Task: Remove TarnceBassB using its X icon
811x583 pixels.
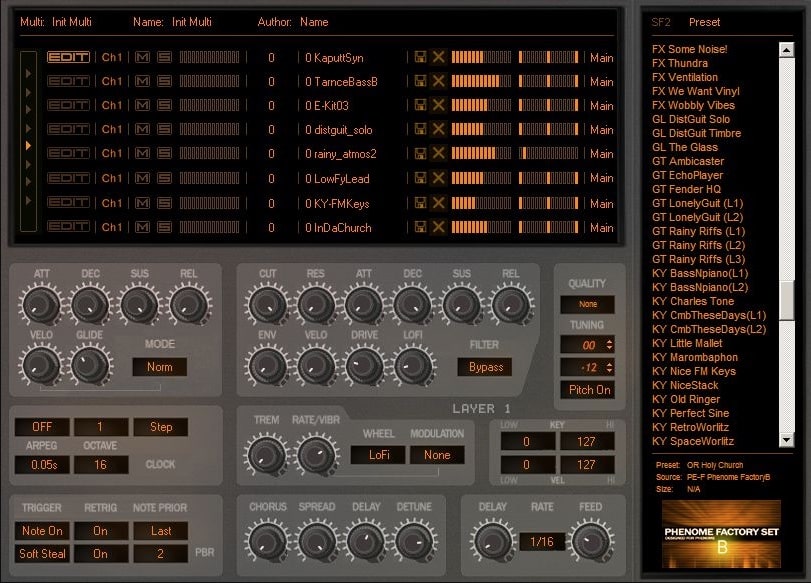Action: (437, 81)
